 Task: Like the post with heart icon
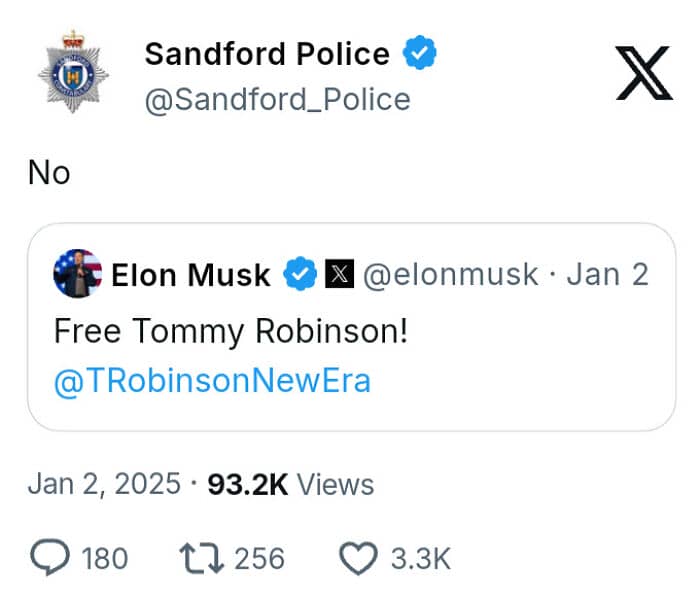(358, 558)
